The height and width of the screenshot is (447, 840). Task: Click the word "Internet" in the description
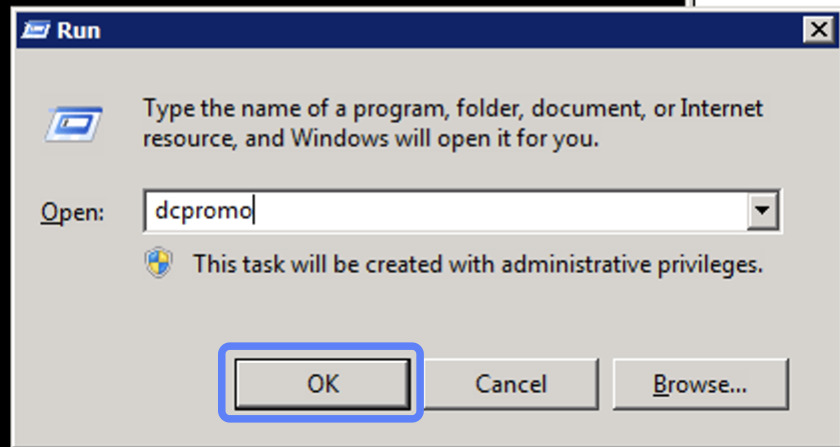(x=721, y=108)
